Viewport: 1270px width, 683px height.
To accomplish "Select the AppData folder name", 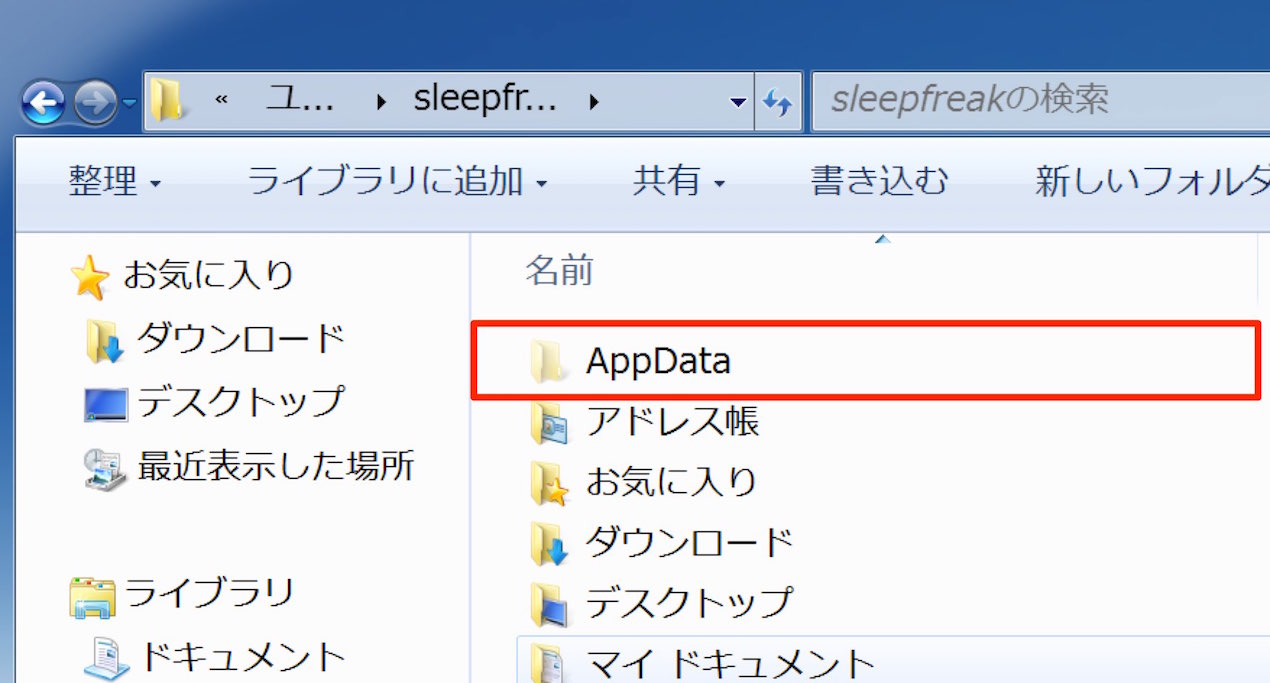I will click(658, 362).
